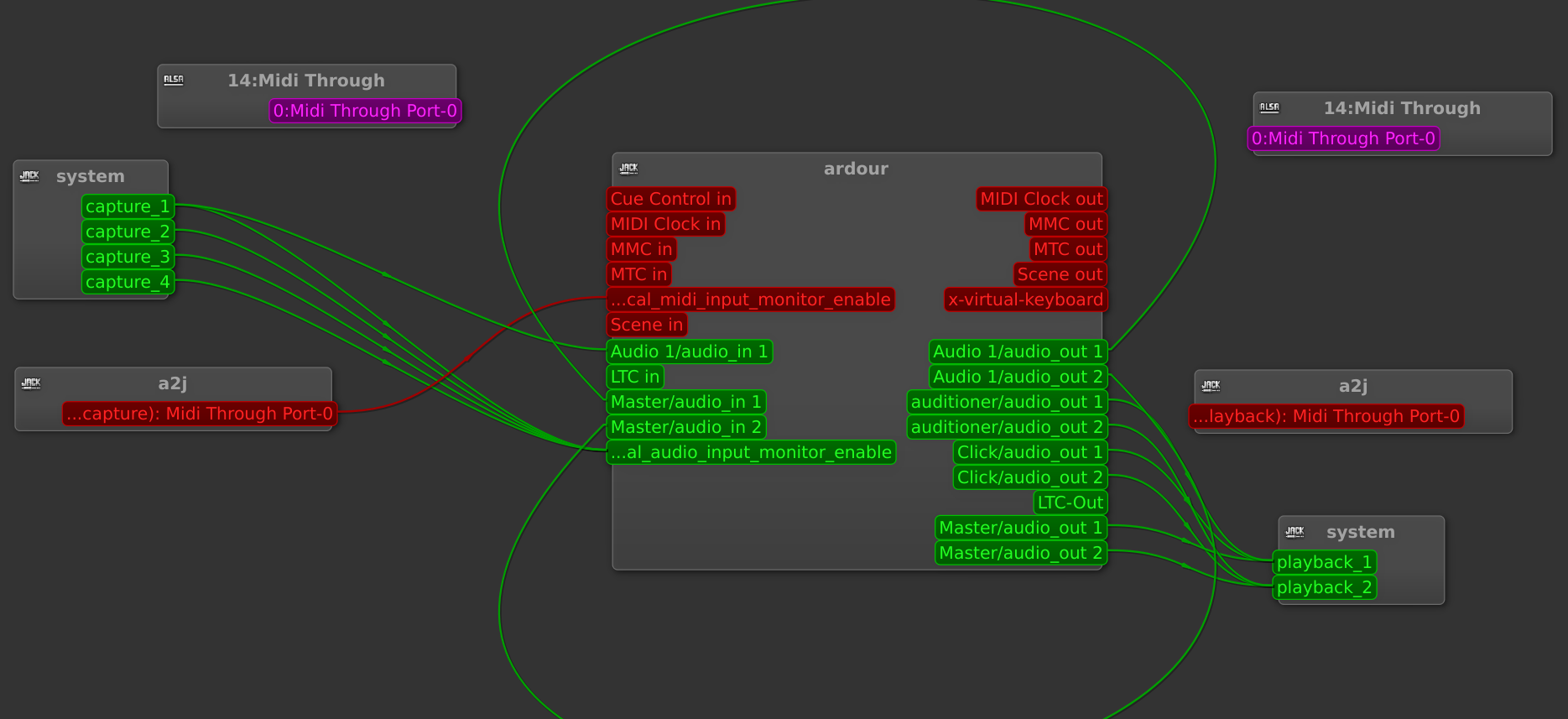Click the ...al_audio_input_monitor_enable port
1568x719 pixels.
[x=752, y=452]
